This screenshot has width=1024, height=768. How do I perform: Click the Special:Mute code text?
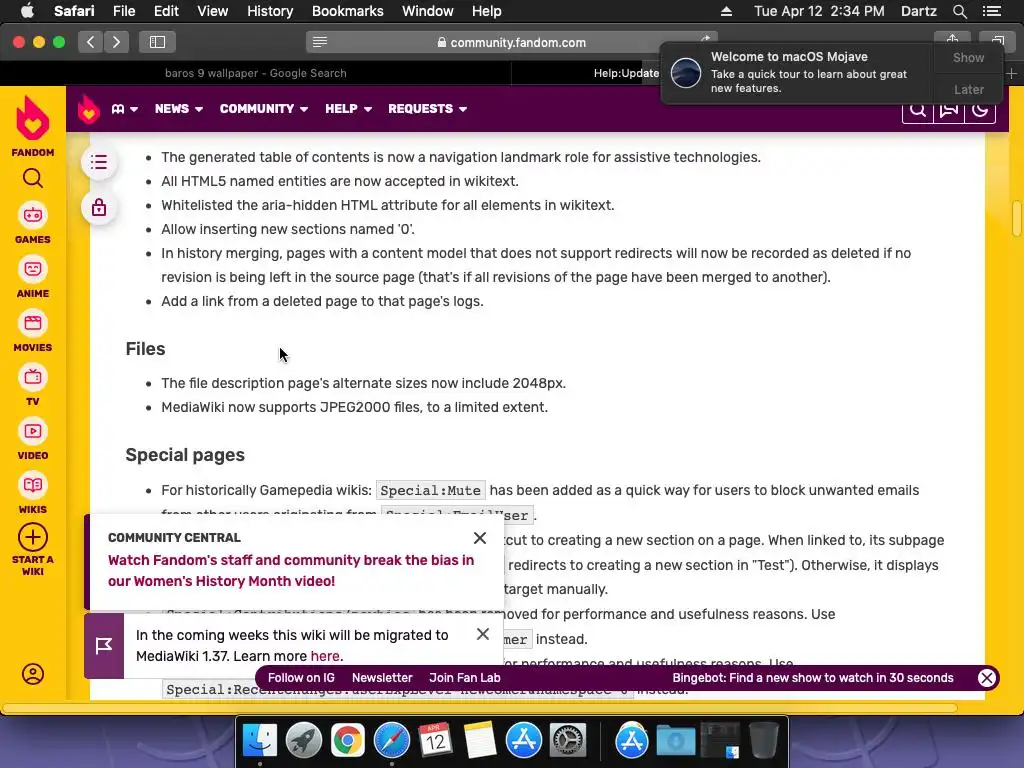tap(430, 490)
